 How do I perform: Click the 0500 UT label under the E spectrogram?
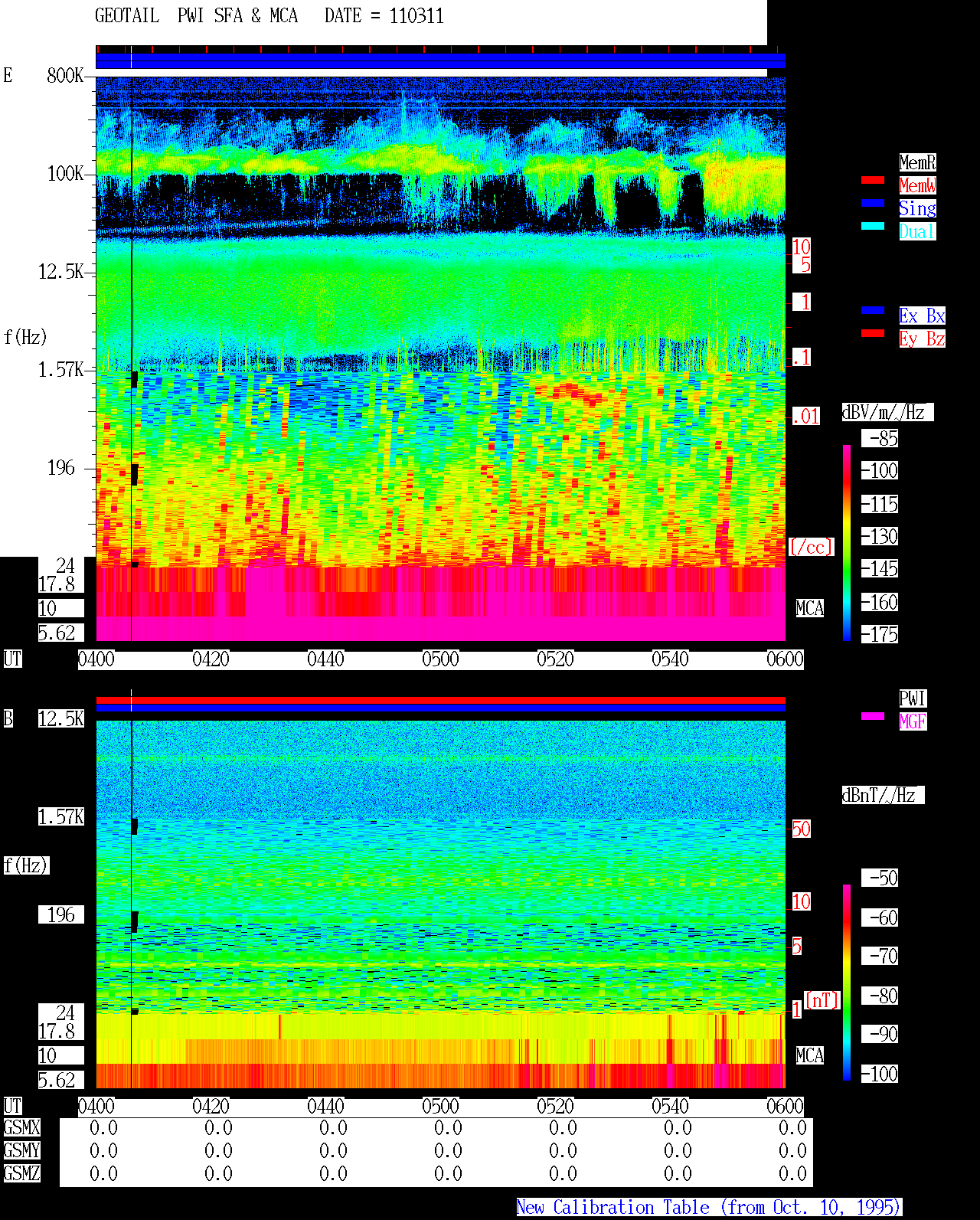click(x=440, y=659)
